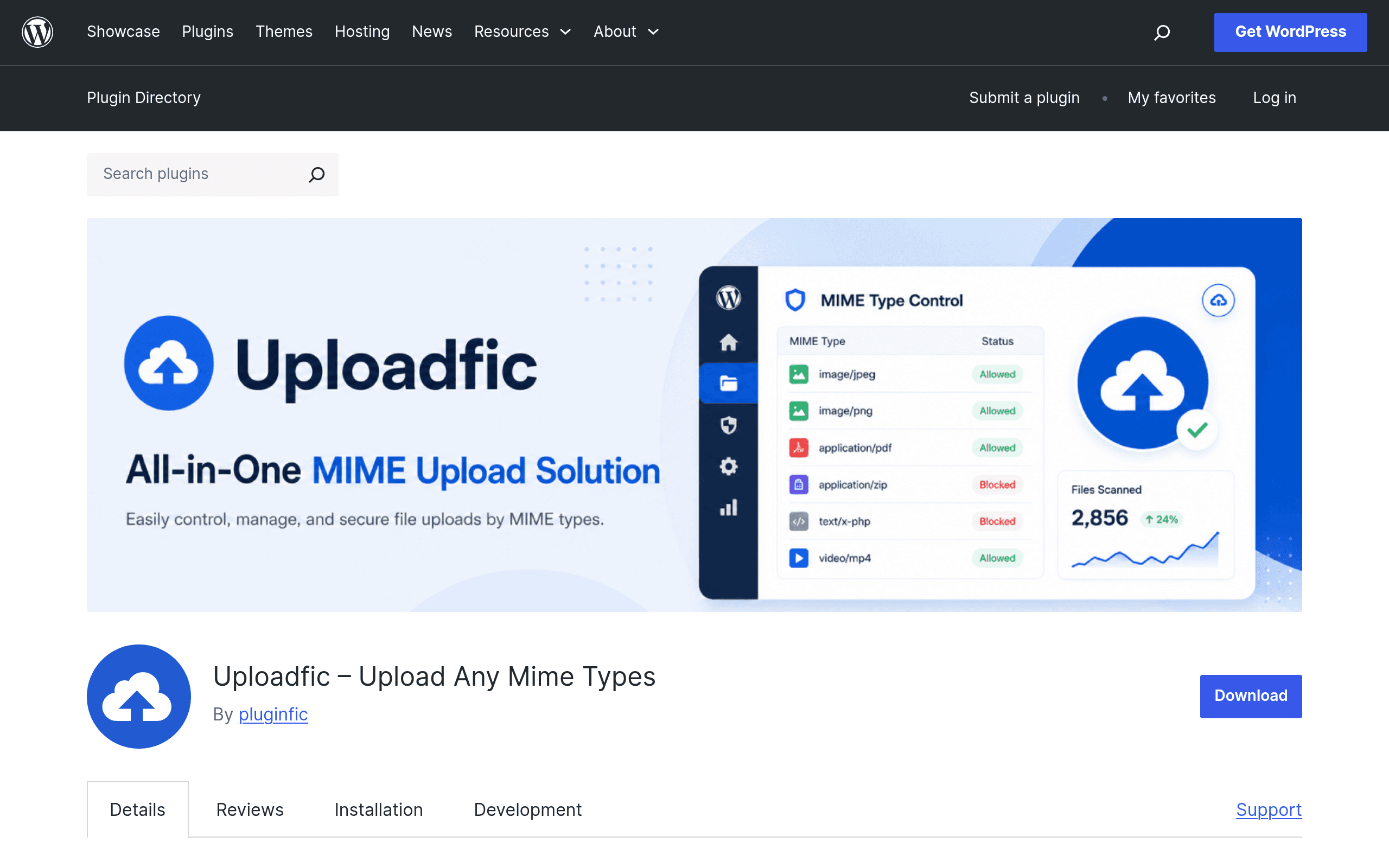Click Submit a plugin link
Image resolution: width=1389 pixels, height=868 pixels.
tap(1024, 98)
